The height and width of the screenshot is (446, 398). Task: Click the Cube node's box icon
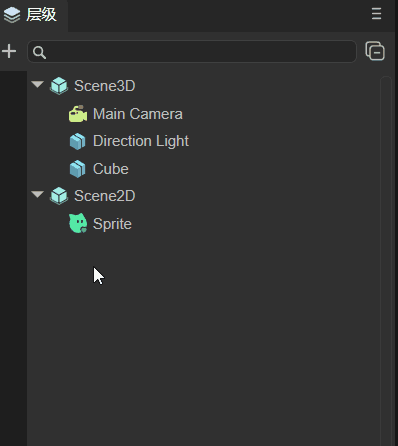pyautogui.click(x=78, y=169)
